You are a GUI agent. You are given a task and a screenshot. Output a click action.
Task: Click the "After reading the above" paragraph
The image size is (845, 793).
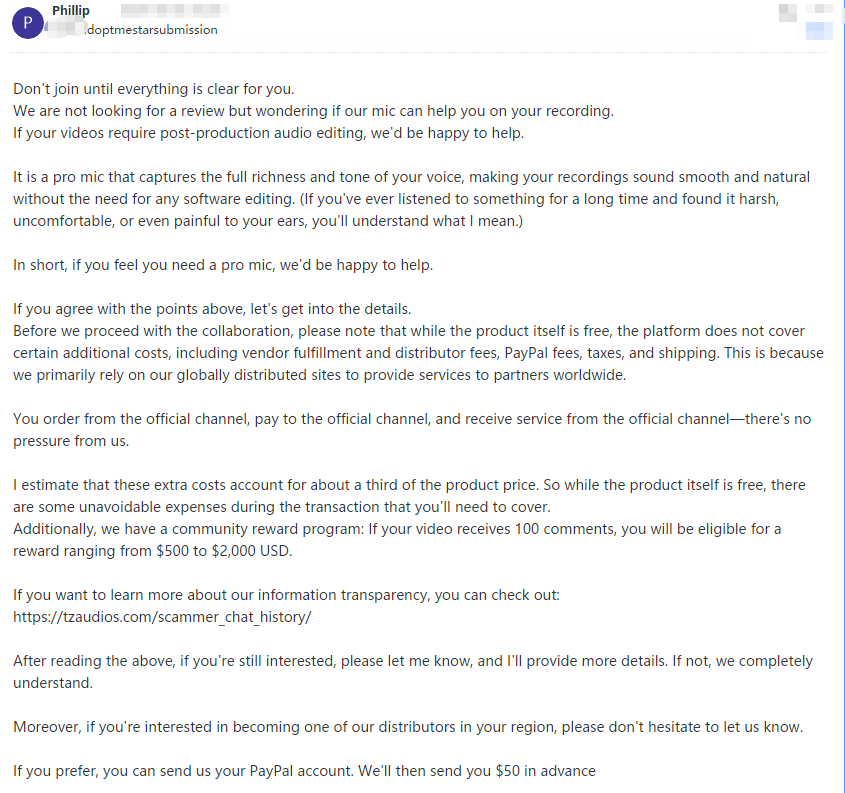[413, 672]
